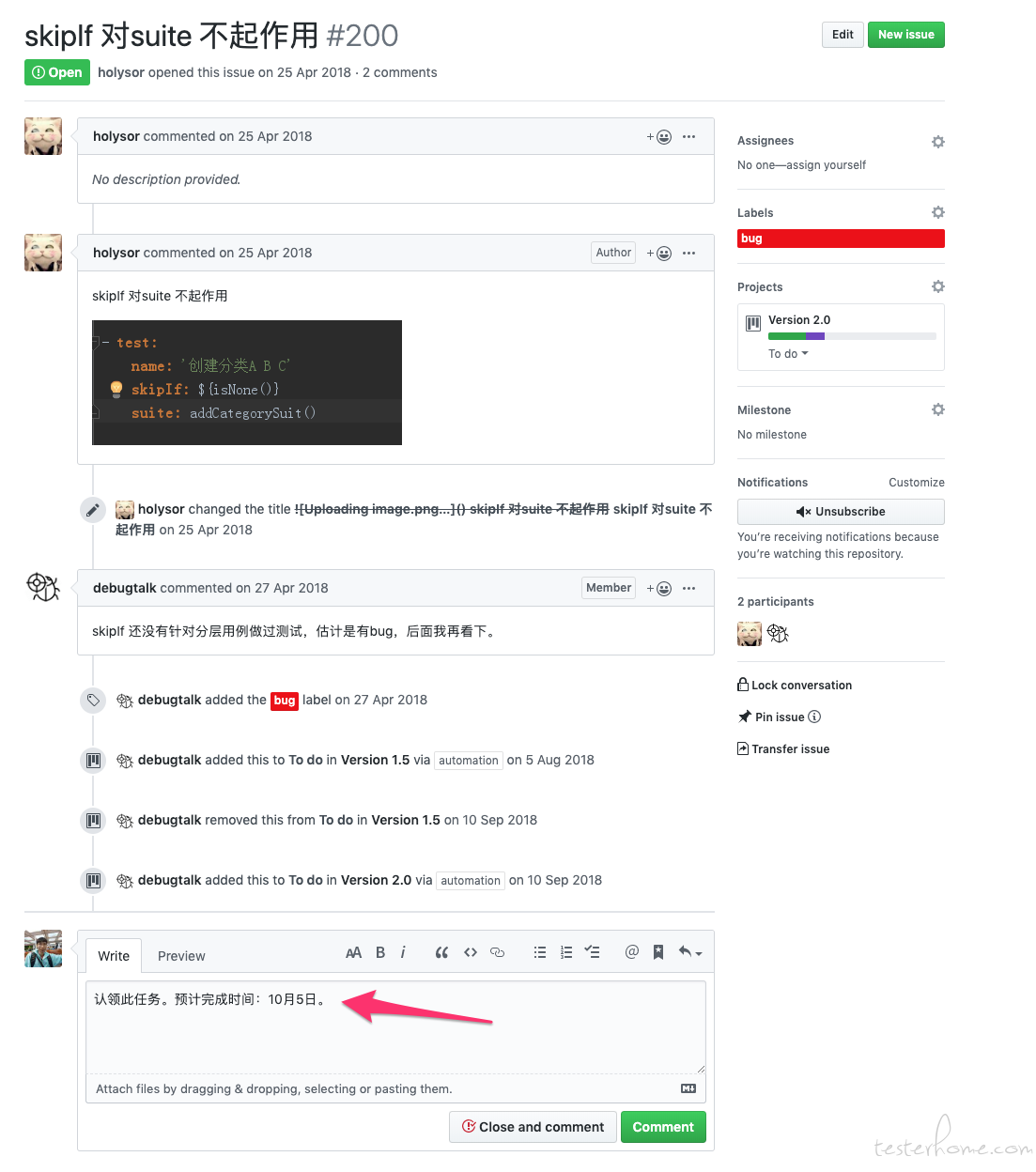Pin issue to repository

[779, 717]
